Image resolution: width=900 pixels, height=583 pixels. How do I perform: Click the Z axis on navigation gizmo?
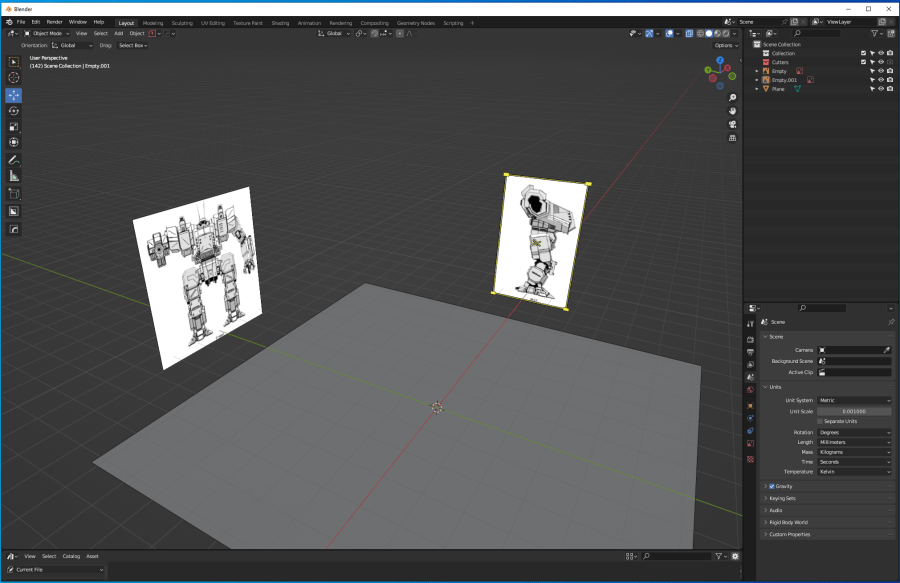(x=720, y=60)
